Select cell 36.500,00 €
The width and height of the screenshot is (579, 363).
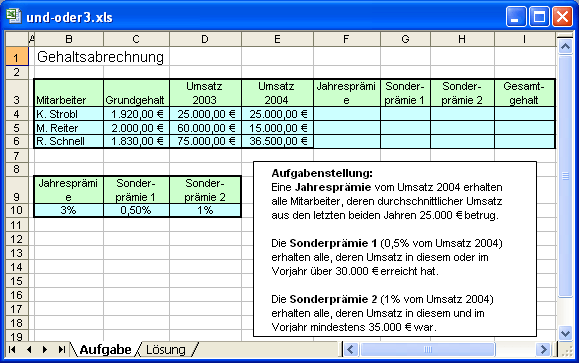[x=277, y=141]
